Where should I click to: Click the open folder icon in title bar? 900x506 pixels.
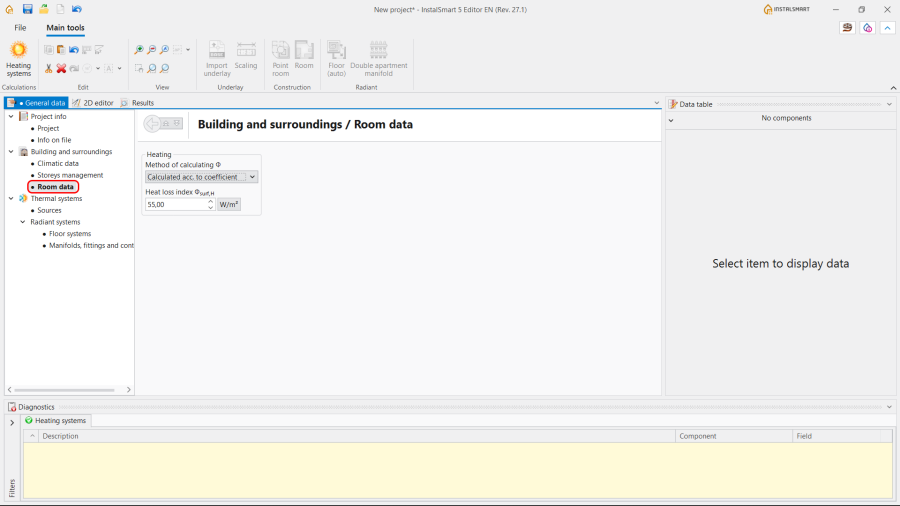point(44,9)
